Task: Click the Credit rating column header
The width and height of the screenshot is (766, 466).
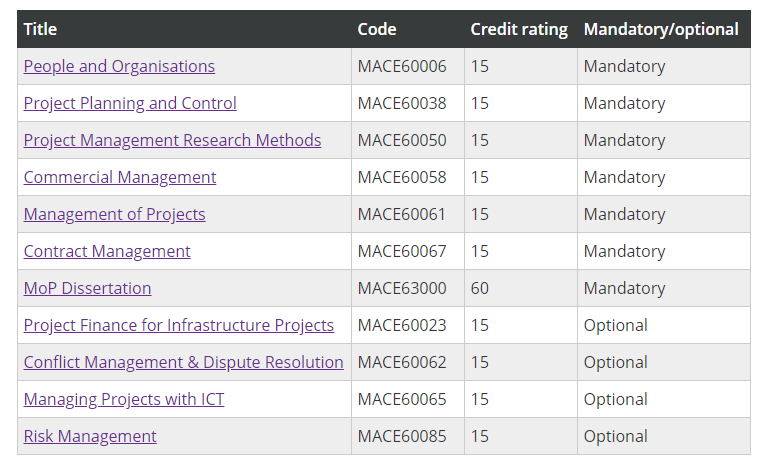Action: point(519,29)
